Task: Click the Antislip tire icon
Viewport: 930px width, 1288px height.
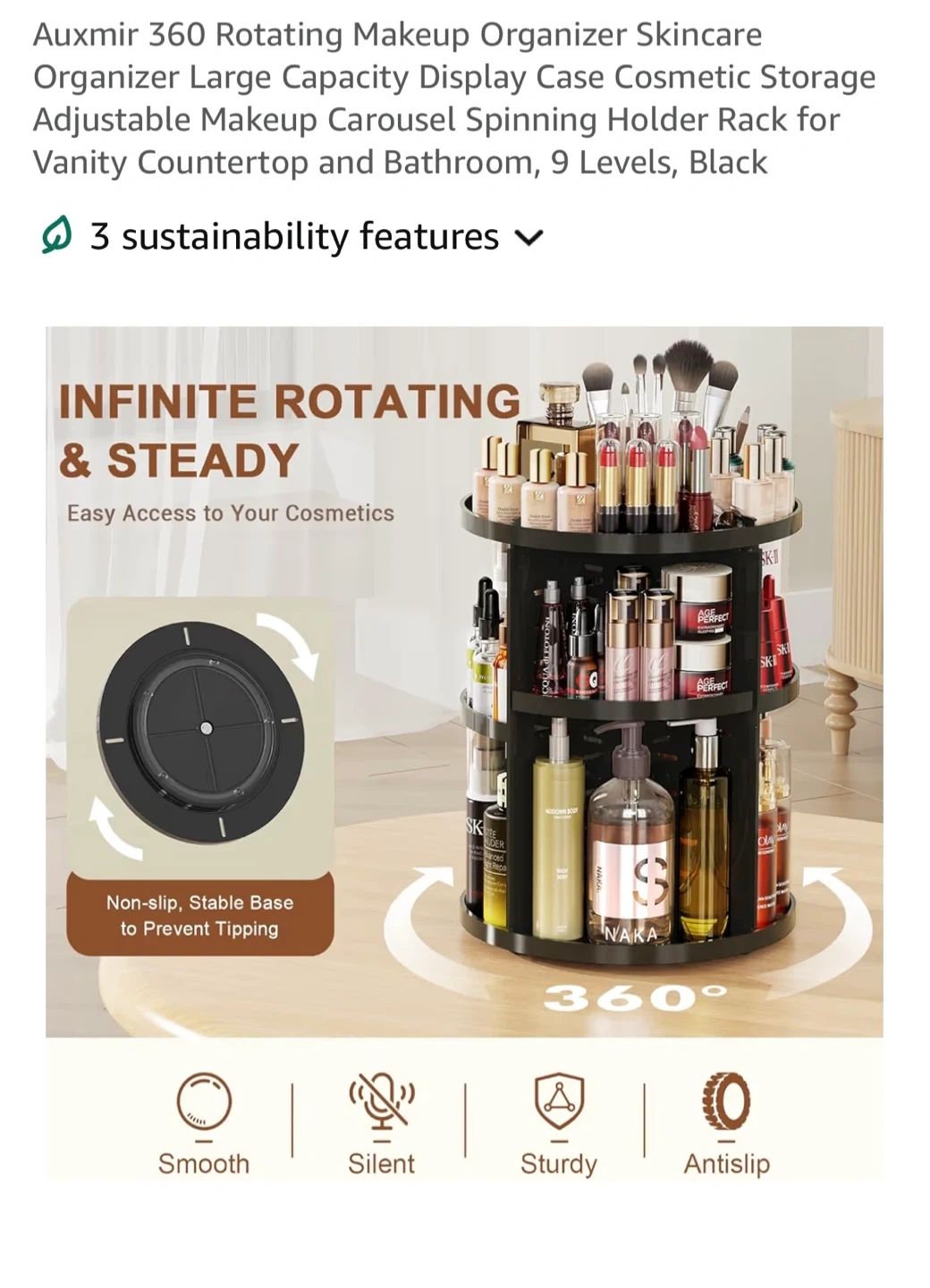Action: pyautogui.click(x=726, y=1101)
